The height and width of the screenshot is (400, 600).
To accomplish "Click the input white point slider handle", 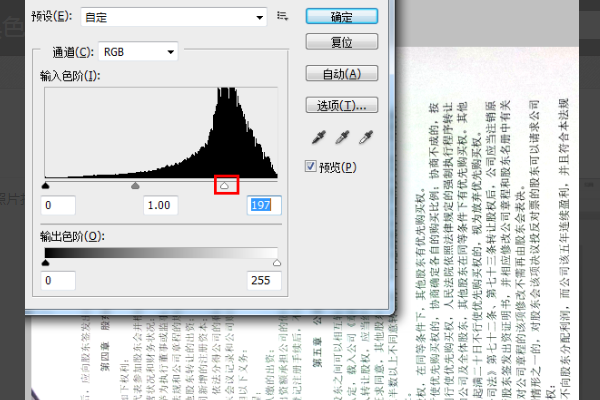I will [225, 185].
